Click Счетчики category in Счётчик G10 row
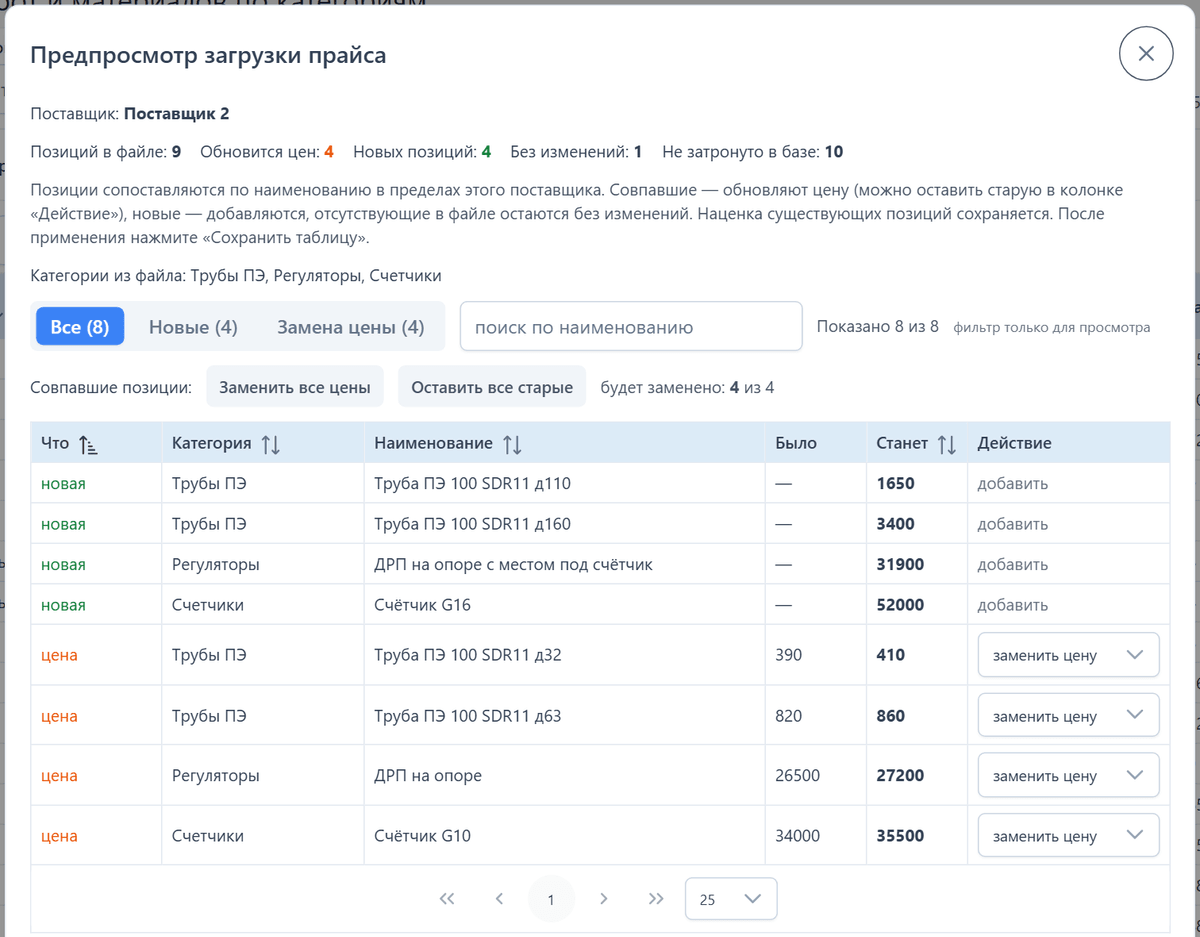Viewport: 1200px width, 937px height. pyautogui.click(x=207, y=836)
